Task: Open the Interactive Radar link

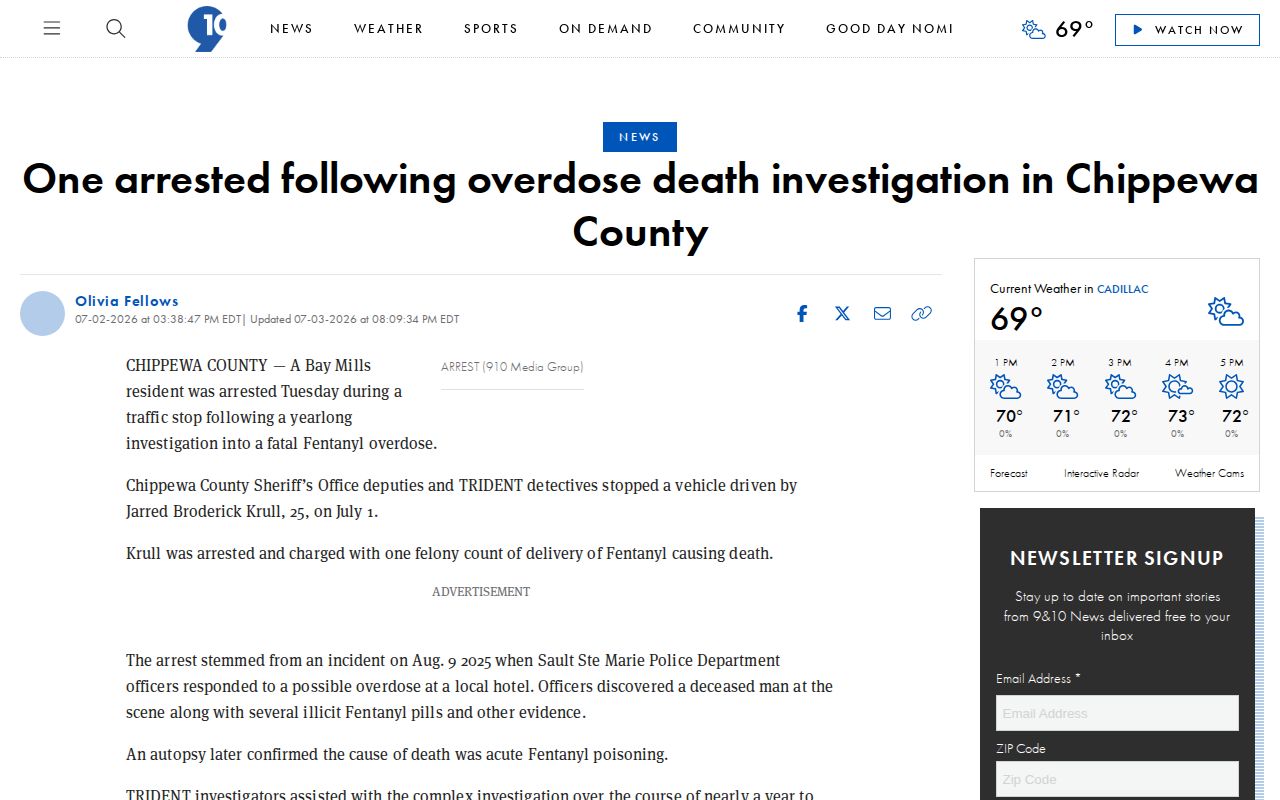Action: click(x=1101, y=473)
